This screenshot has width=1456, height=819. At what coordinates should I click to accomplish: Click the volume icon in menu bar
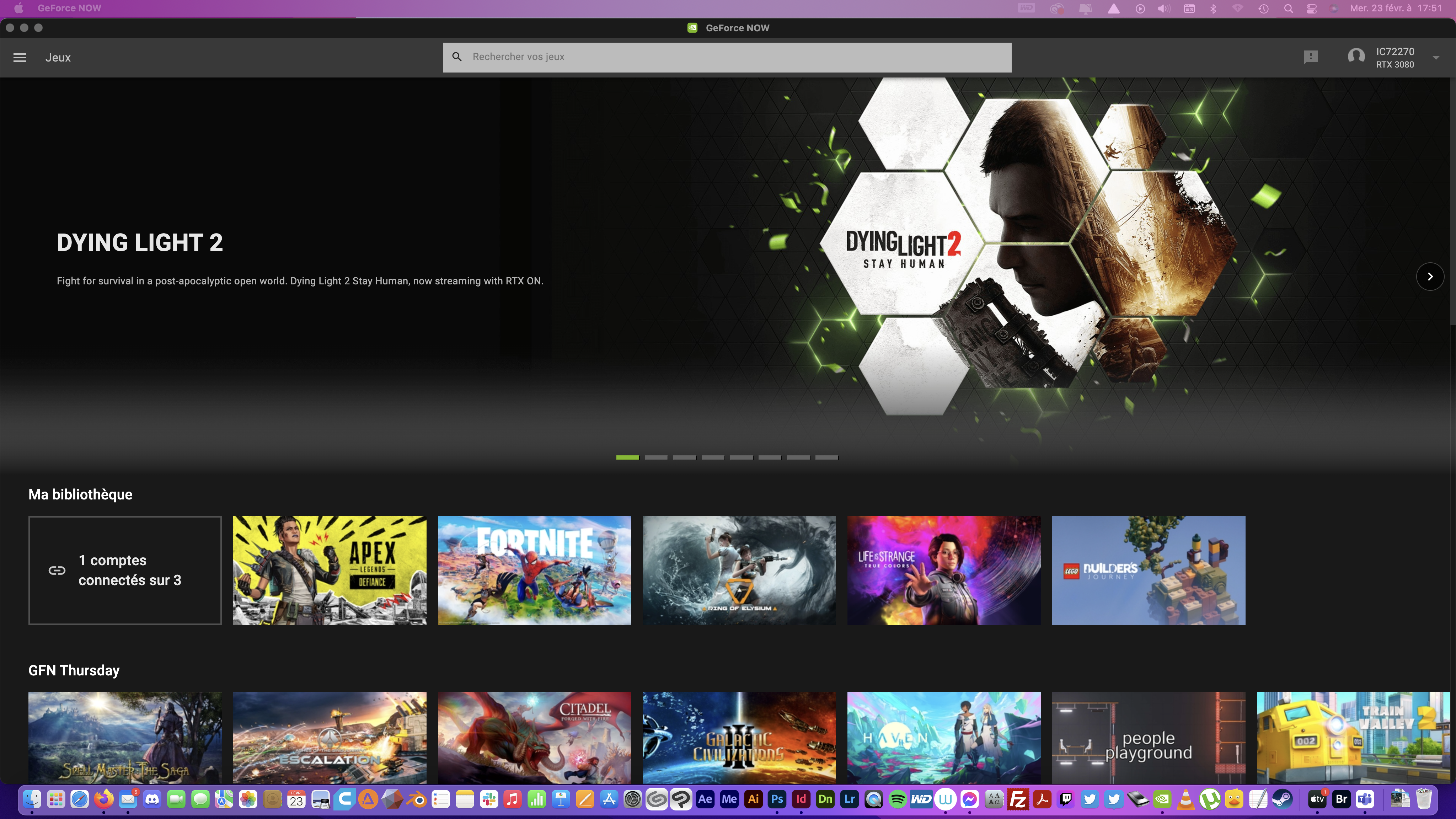pyautogui.click(x=1163, y=9)
